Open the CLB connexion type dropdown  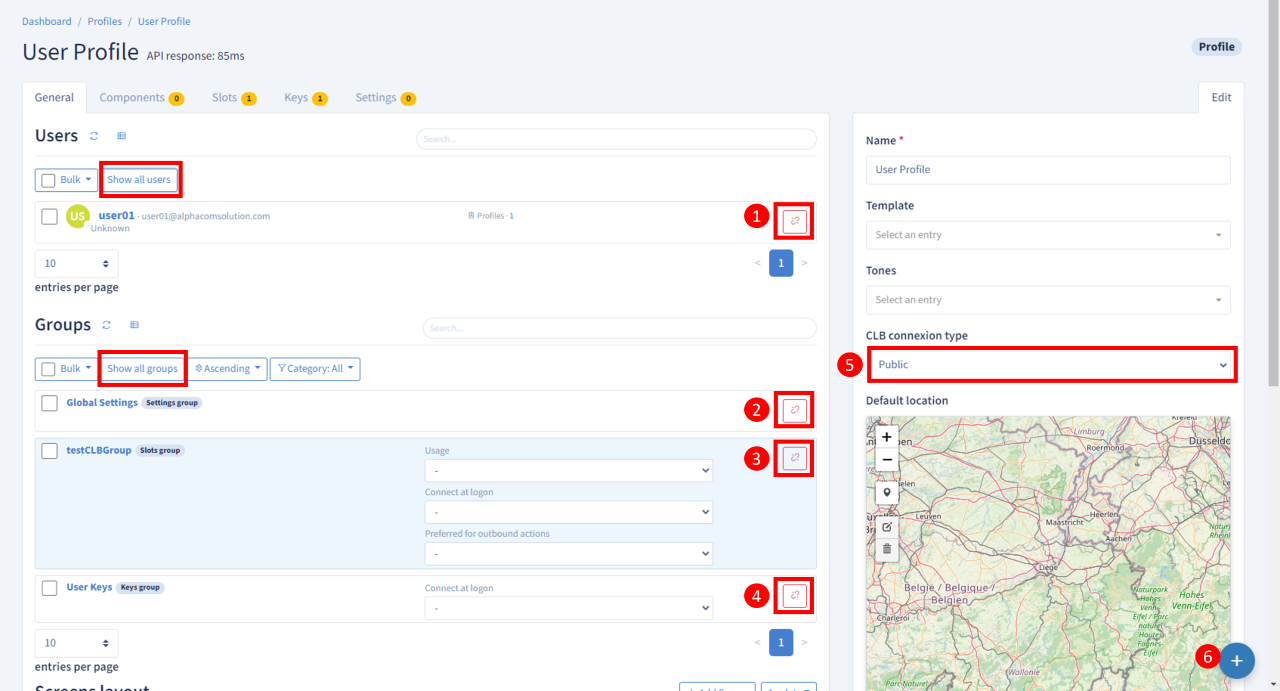1050,365
